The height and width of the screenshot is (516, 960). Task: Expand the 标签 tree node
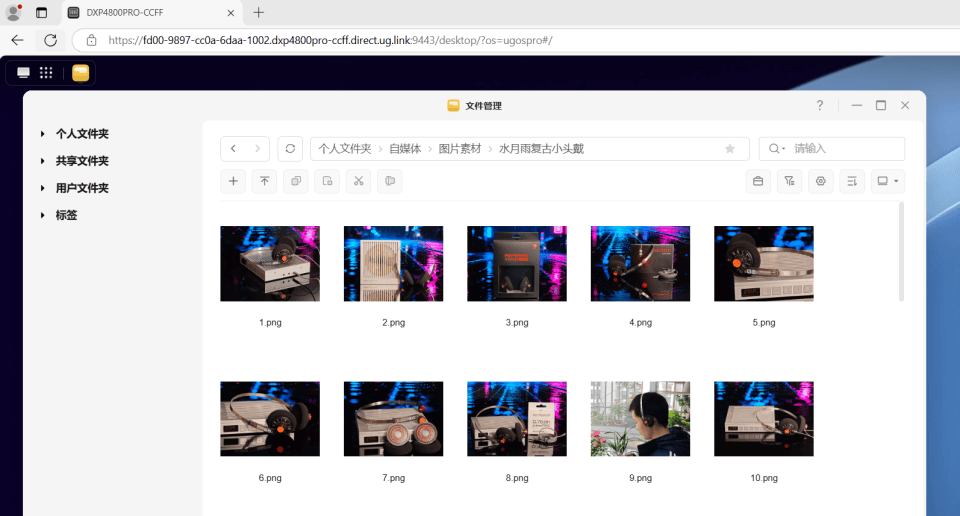[42, 215]
